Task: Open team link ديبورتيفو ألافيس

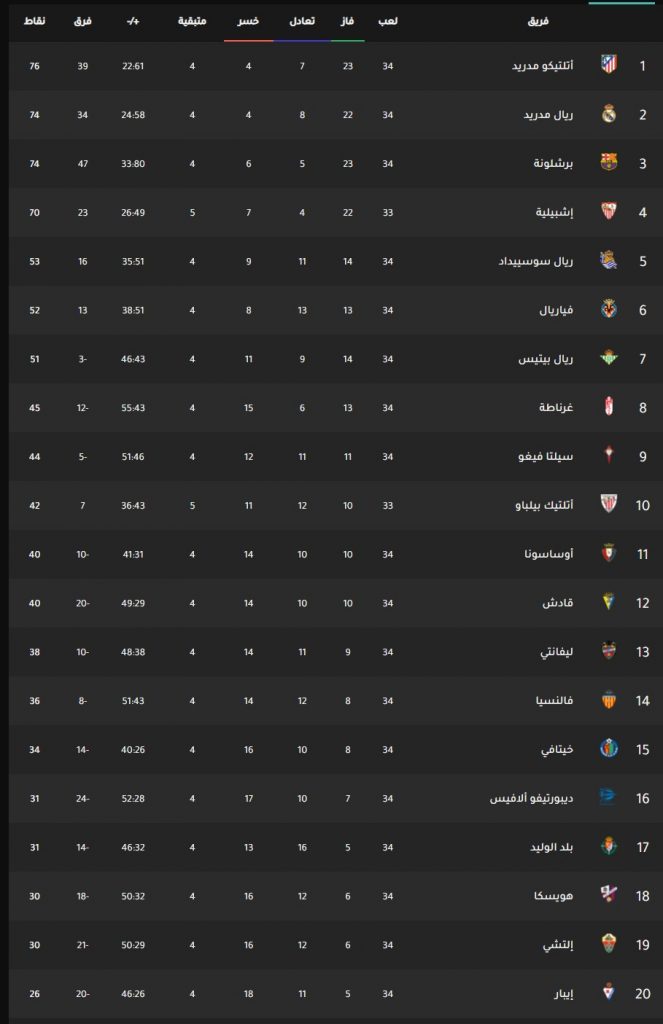Action: point(532,798)
